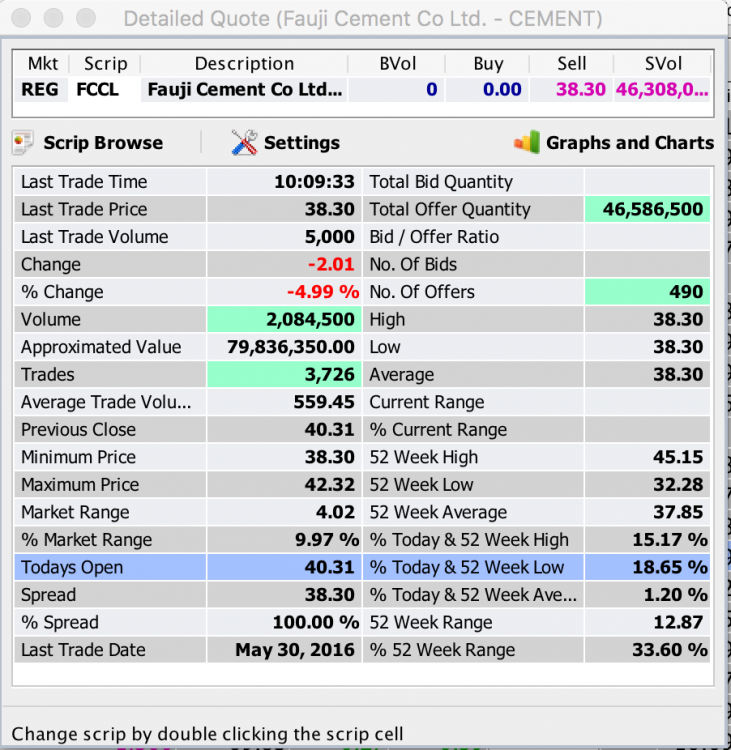
Task: Click the Buy value 0.00
Action: 502,89
